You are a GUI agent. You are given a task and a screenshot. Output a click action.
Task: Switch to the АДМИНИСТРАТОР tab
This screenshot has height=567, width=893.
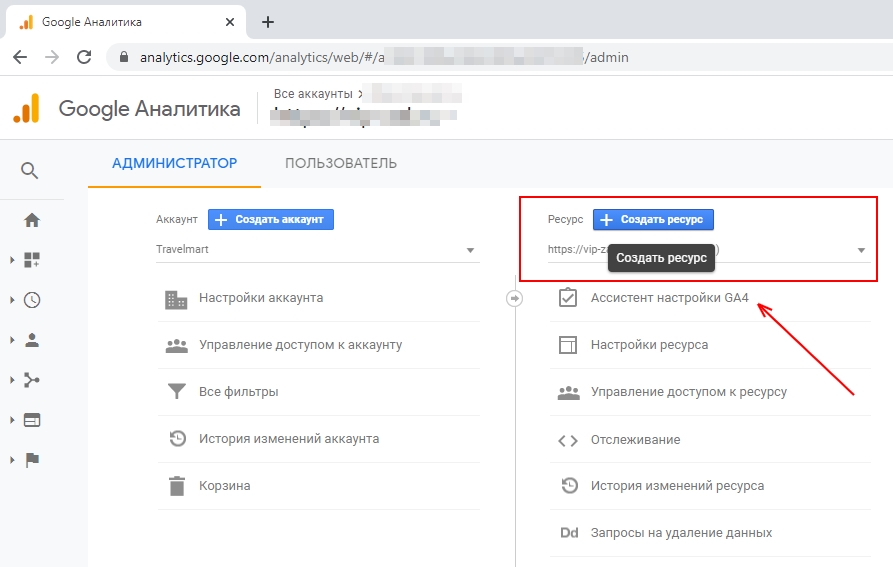coord(174,163)
